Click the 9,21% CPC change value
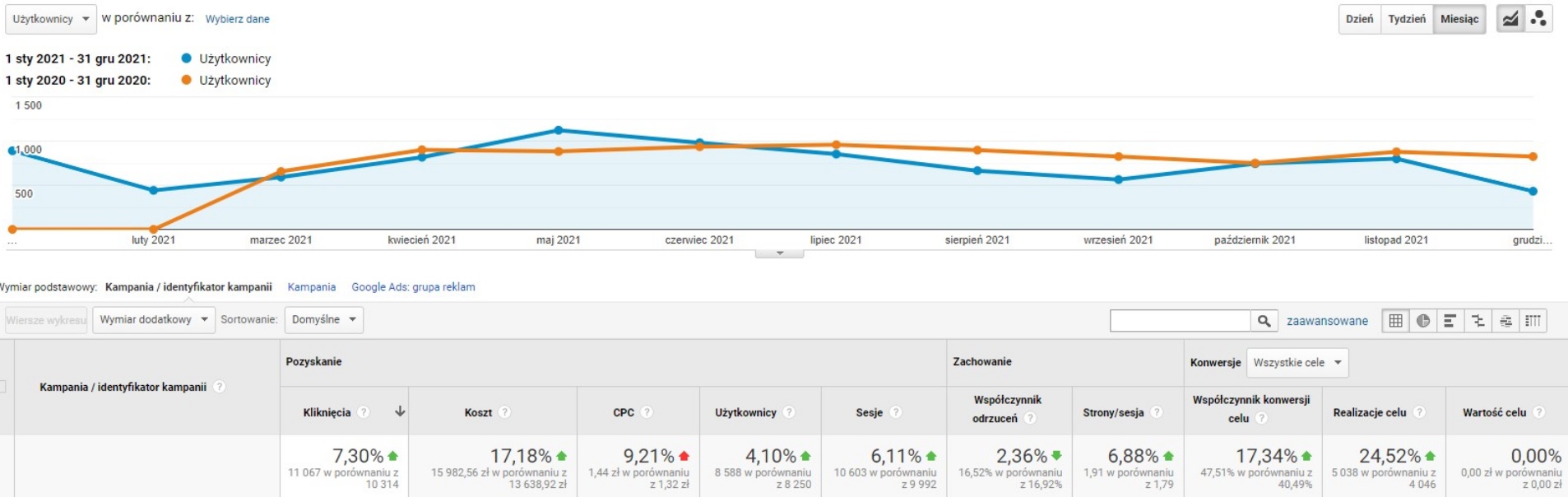Image resolution: width=1568 pixels, height=497 pixels. tap(648, 456)
